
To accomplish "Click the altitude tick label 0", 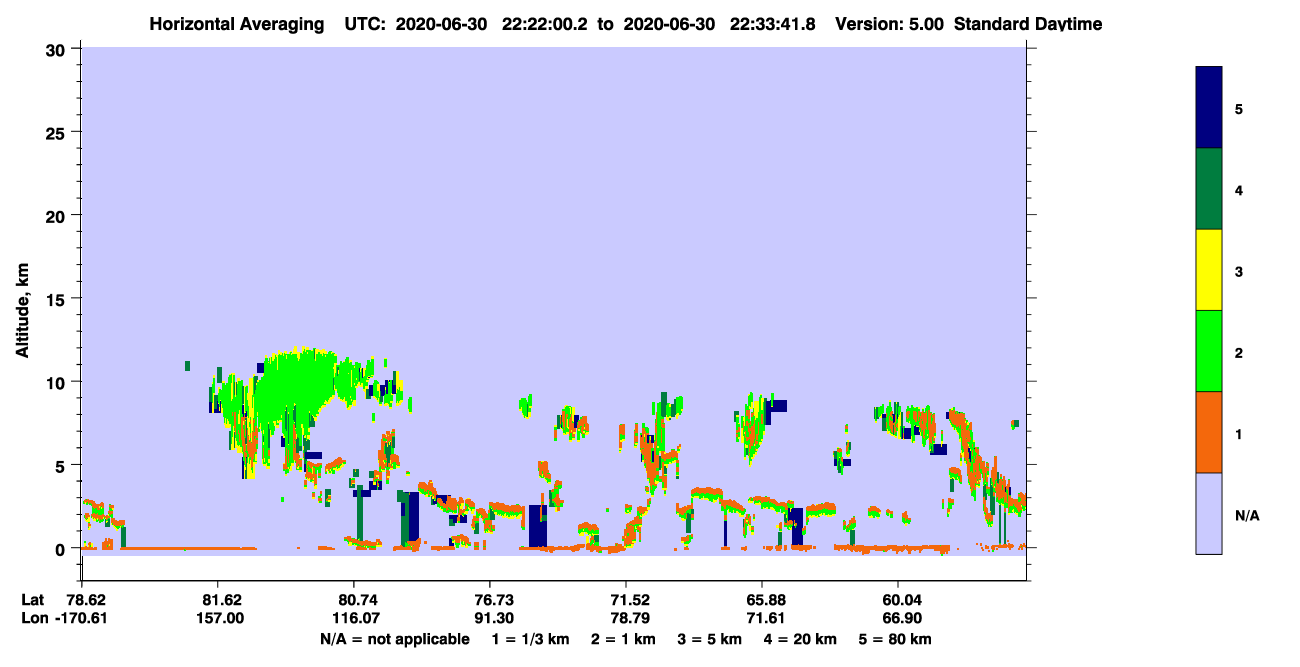I will pos(62,549).
